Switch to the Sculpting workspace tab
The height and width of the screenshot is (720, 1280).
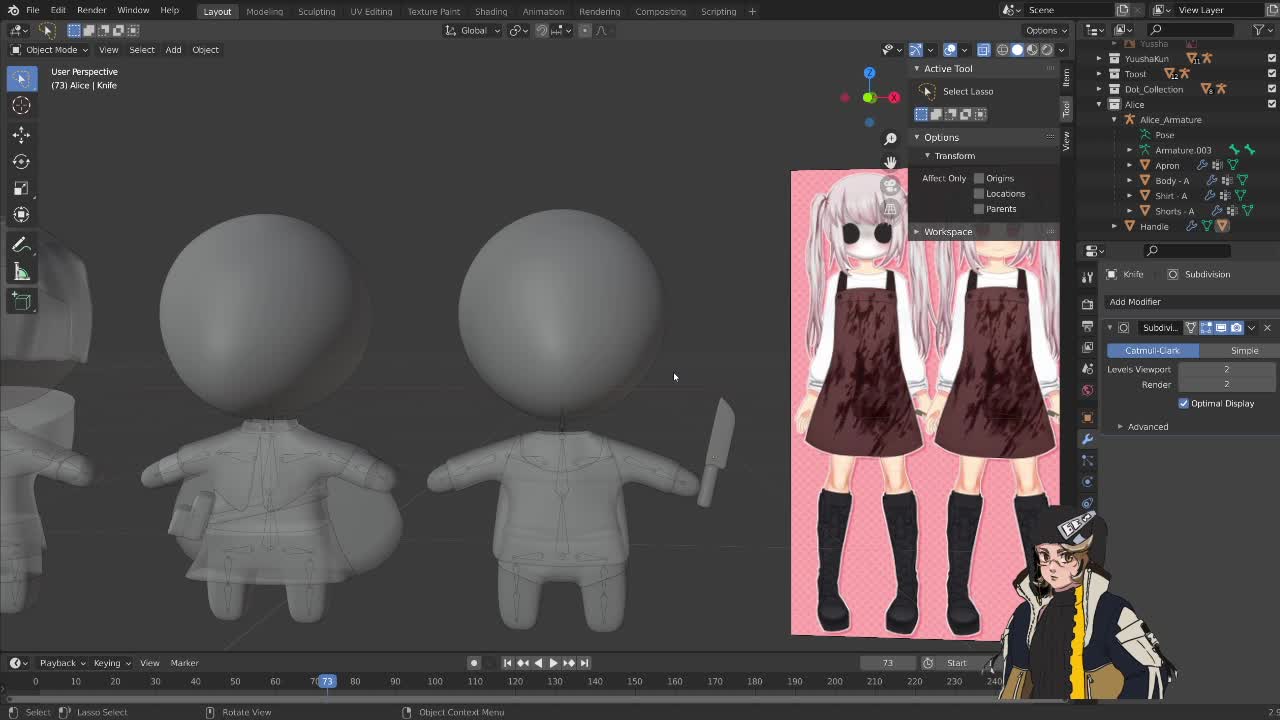coord(316,11)
